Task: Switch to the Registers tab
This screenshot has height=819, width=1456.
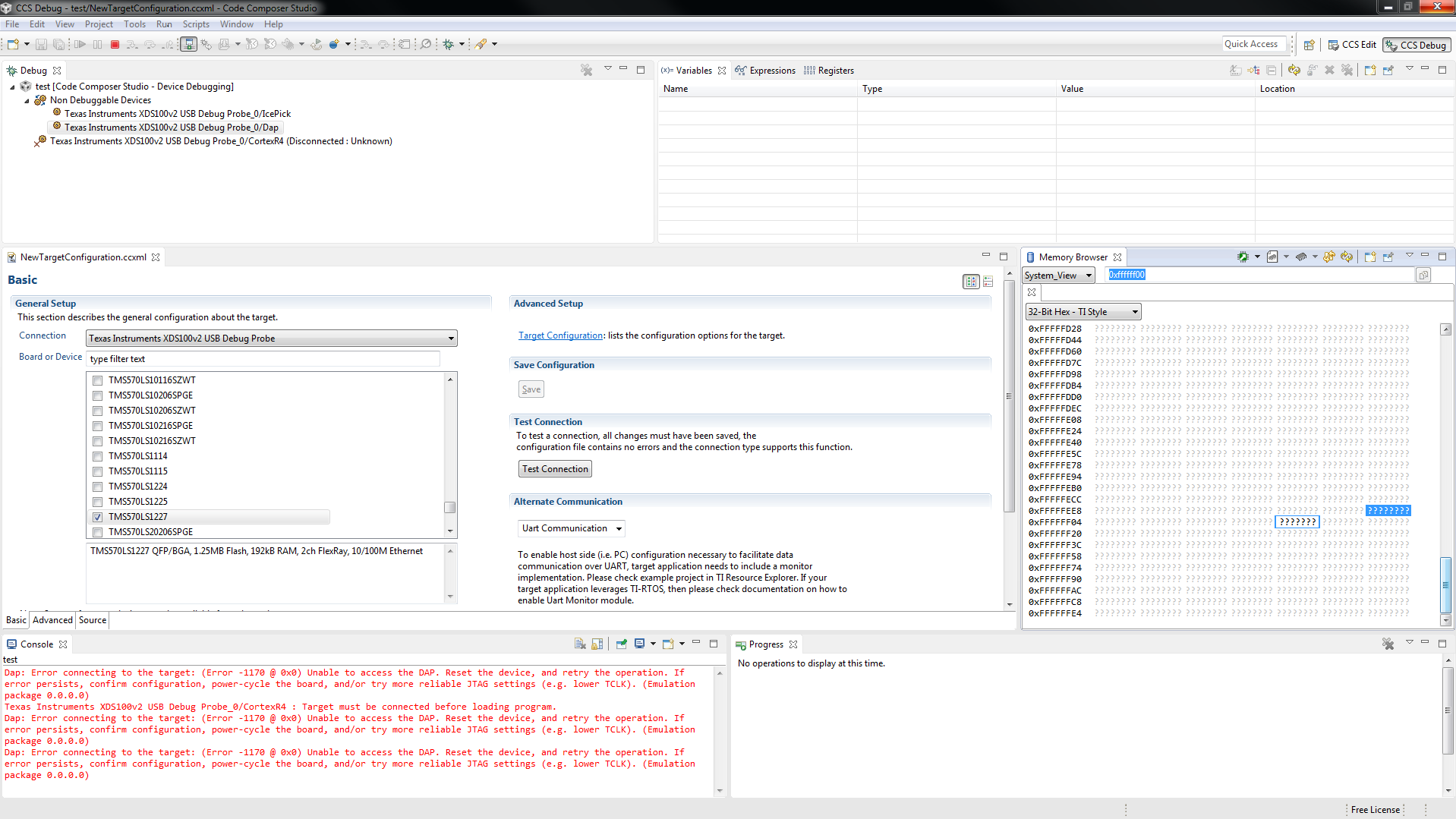Action: click(x=829, y=71)
